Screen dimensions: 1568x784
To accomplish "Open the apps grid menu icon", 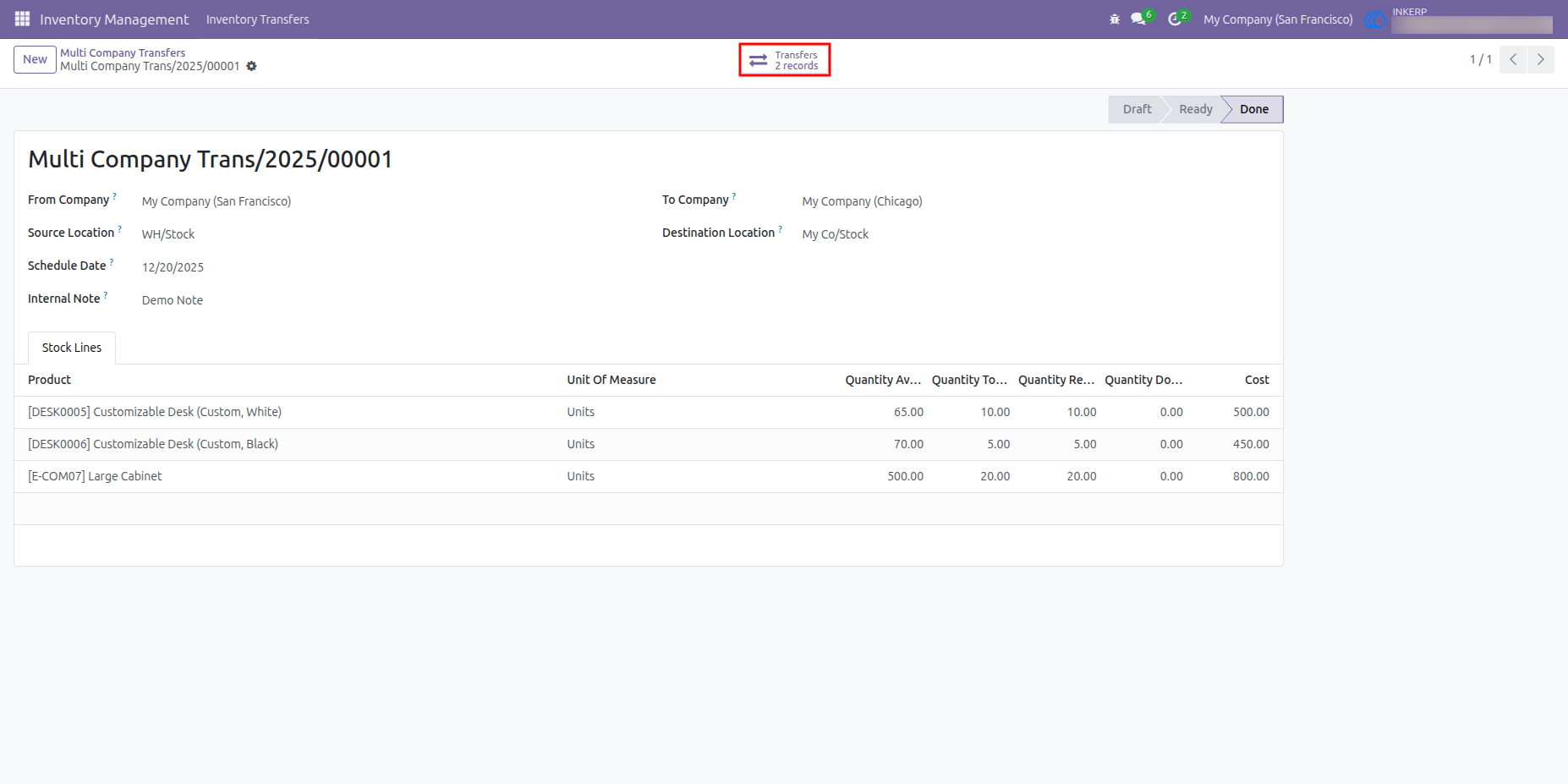I will (x=22, y=19).
